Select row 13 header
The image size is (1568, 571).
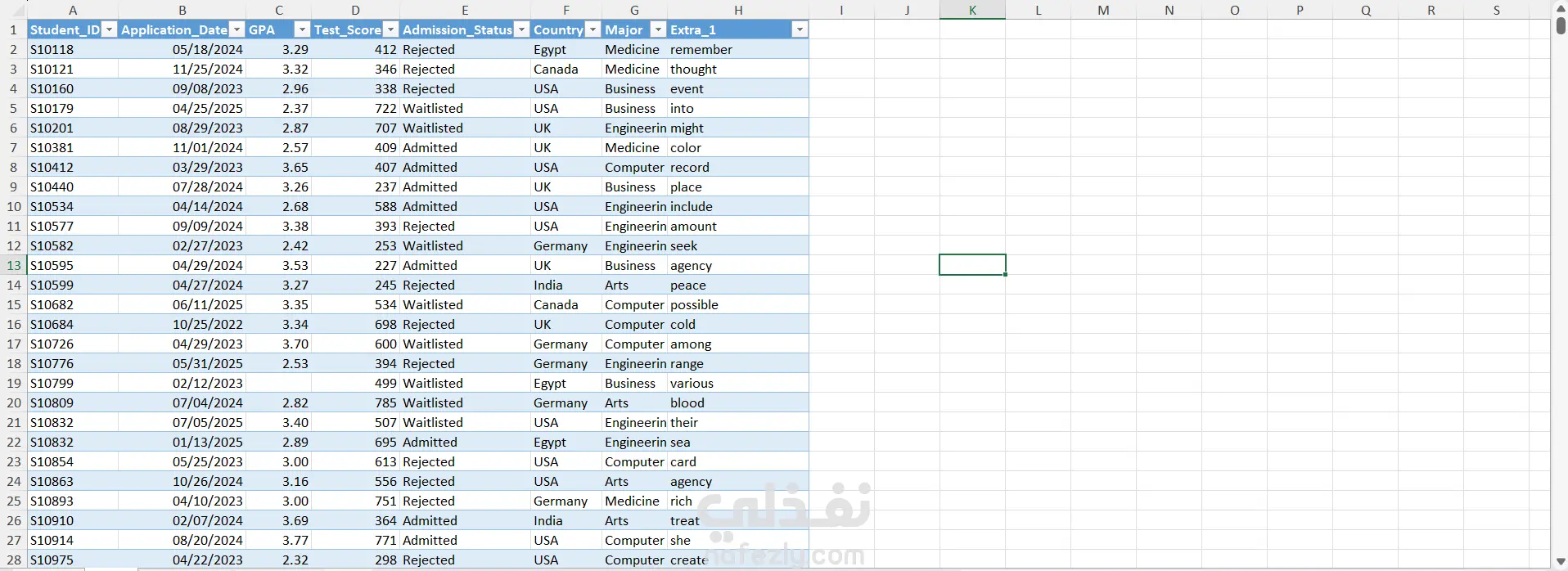tap(14, 265)
